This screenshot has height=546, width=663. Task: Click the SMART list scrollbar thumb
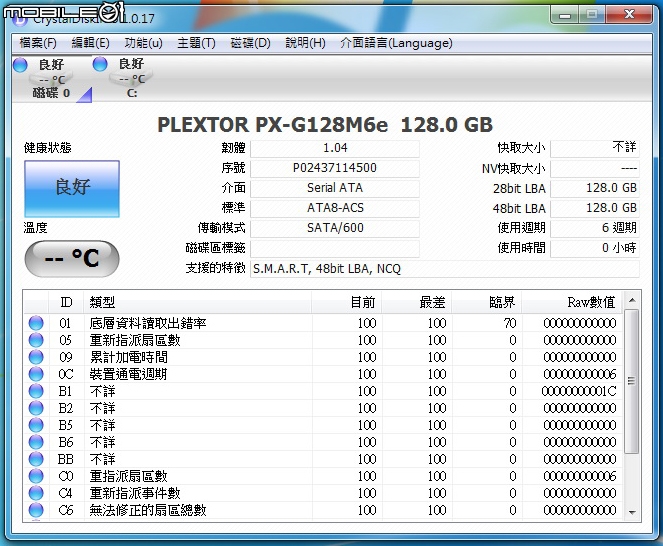(632, 381)
